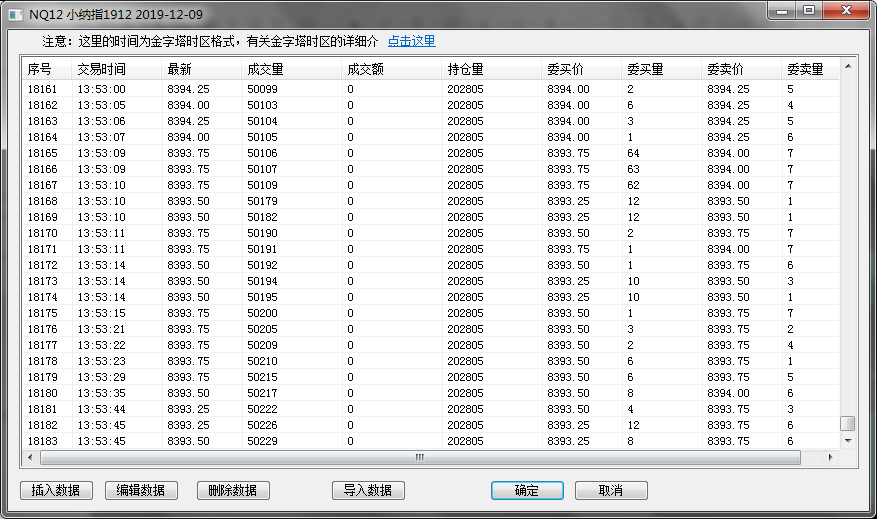This screenshot has height=519, width=877.
Task: Select row with 序号 18161
Action: point(431,89)
